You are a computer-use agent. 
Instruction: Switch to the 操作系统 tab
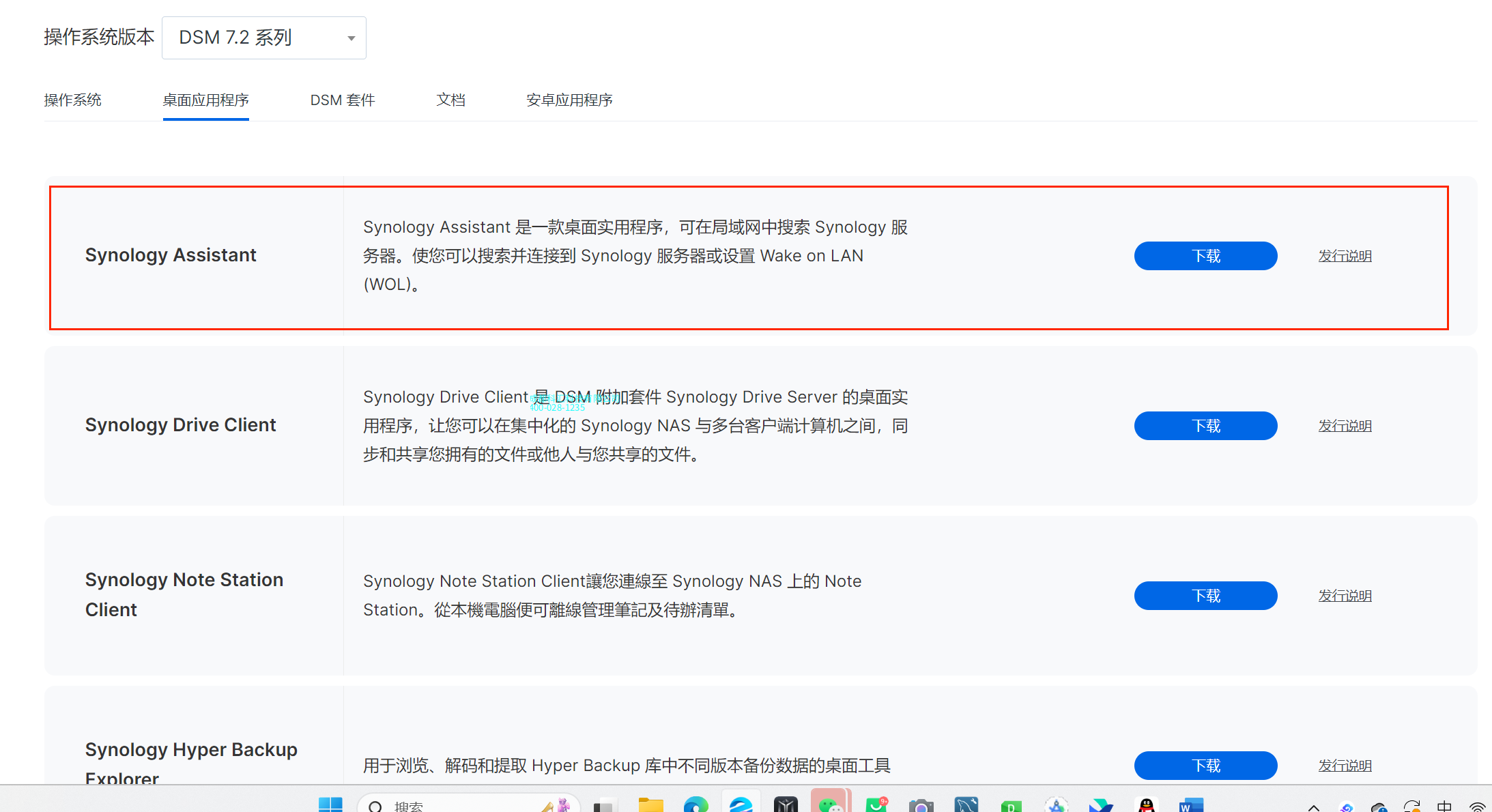pyautogui.click(x=72, y=100)
